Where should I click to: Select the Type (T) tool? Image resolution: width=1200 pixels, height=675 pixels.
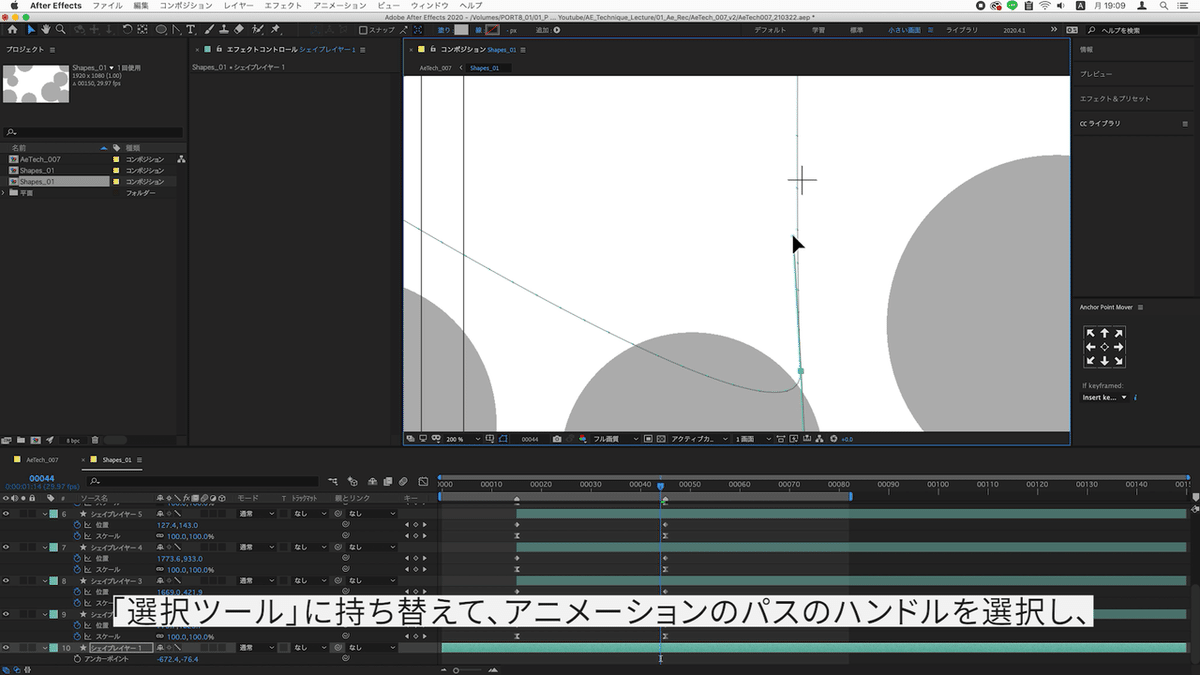[190, 30]
